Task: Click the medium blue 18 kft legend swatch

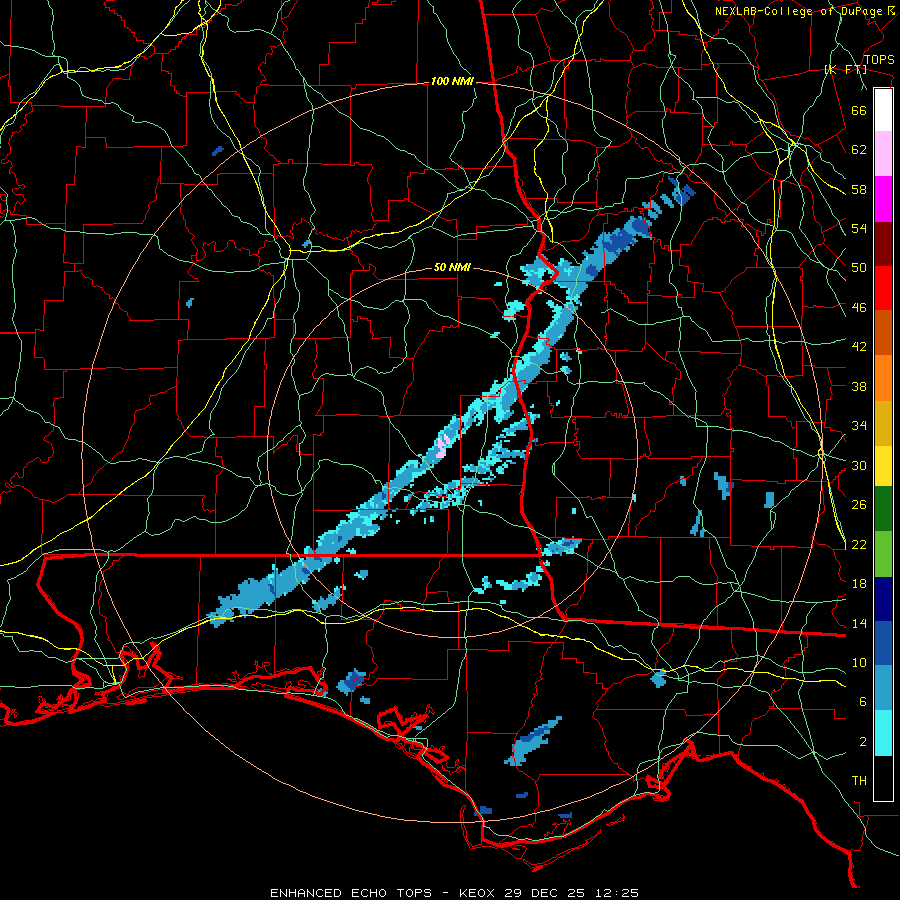Action: click(883, 644)
